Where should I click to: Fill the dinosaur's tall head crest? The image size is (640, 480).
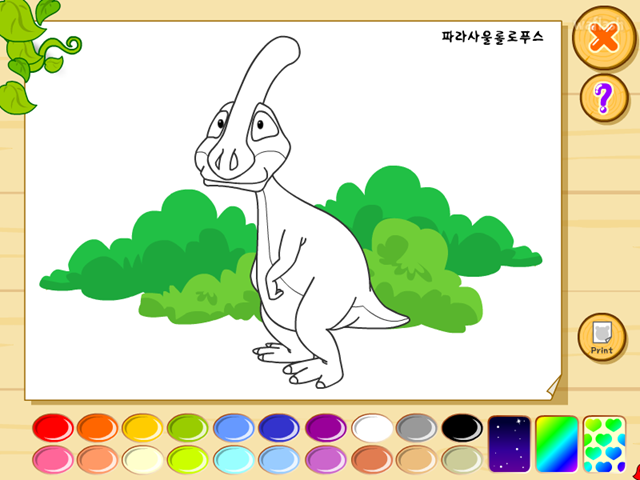click(267, 65)
